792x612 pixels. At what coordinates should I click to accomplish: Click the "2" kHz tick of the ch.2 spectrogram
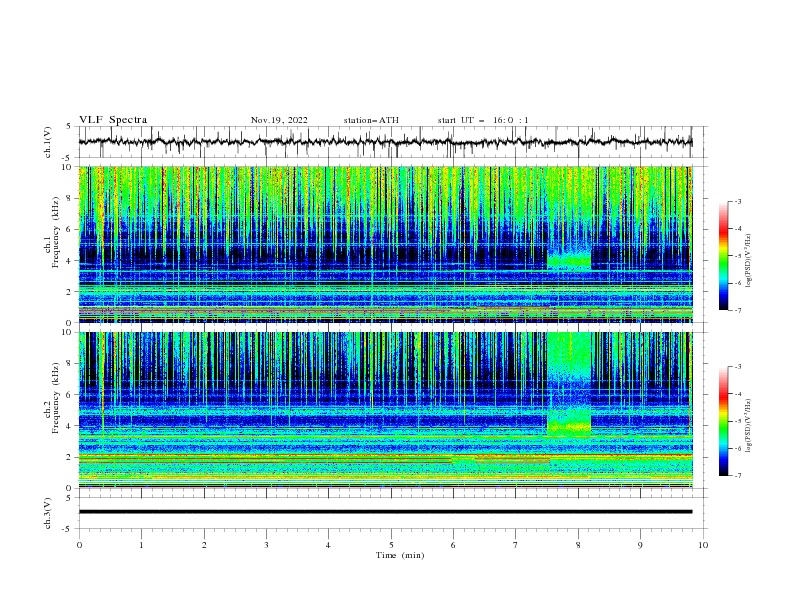coord(70,457)
